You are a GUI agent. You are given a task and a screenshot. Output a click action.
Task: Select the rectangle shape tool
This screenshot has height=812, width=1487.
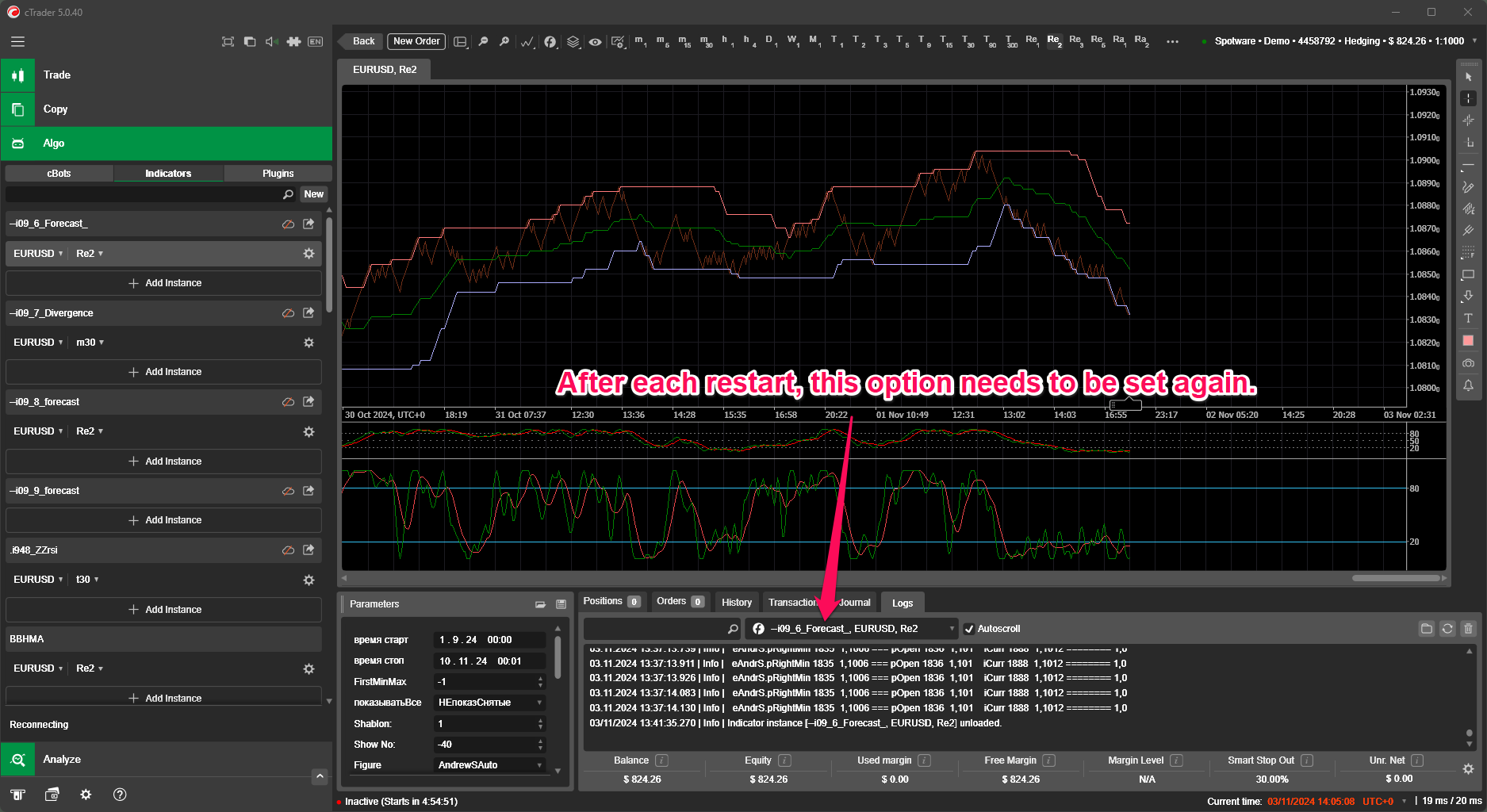(x=1468, y=274)
